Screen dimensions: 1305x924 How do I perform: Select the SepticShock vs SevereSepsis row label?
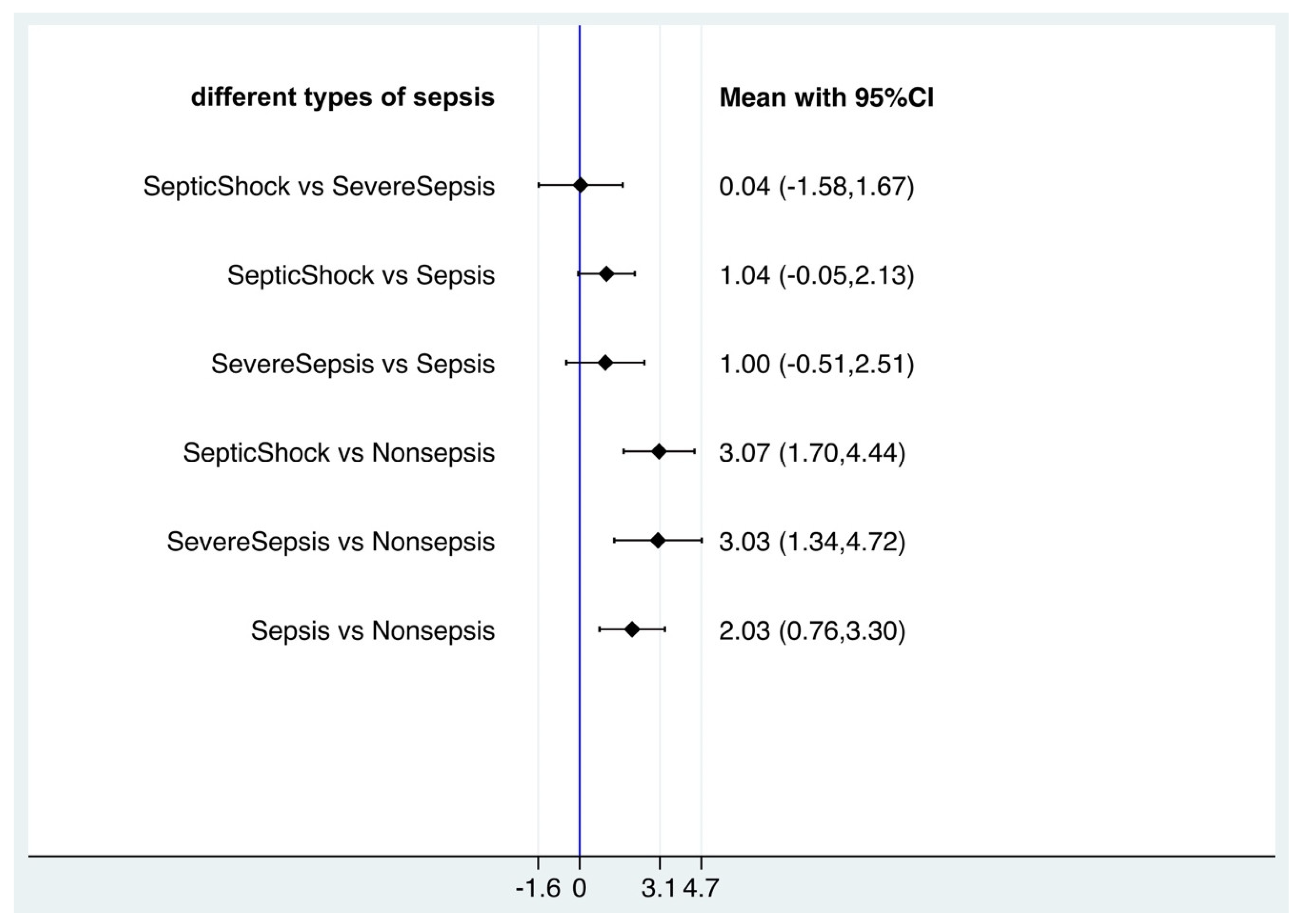tap(318, 186)
